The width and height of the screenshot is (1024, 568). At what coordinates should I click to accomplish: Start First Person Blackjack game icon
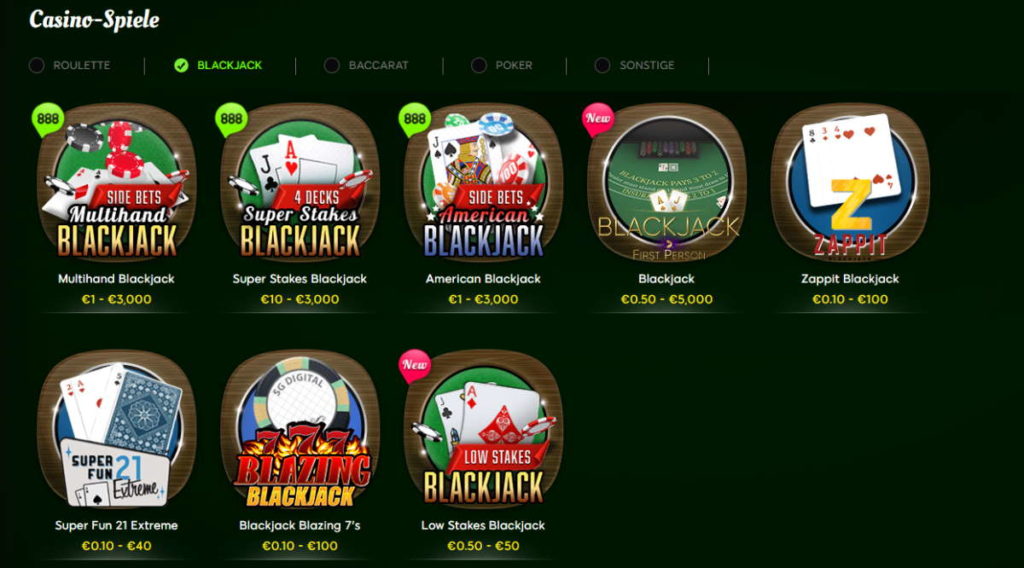click(x=667, y=183)
